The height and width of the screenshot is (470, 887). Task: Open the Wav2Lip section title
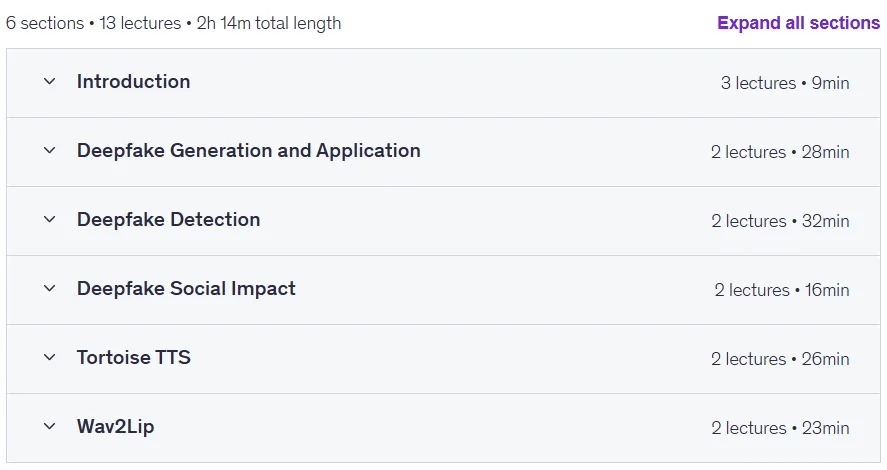click(x=115, y=426)
